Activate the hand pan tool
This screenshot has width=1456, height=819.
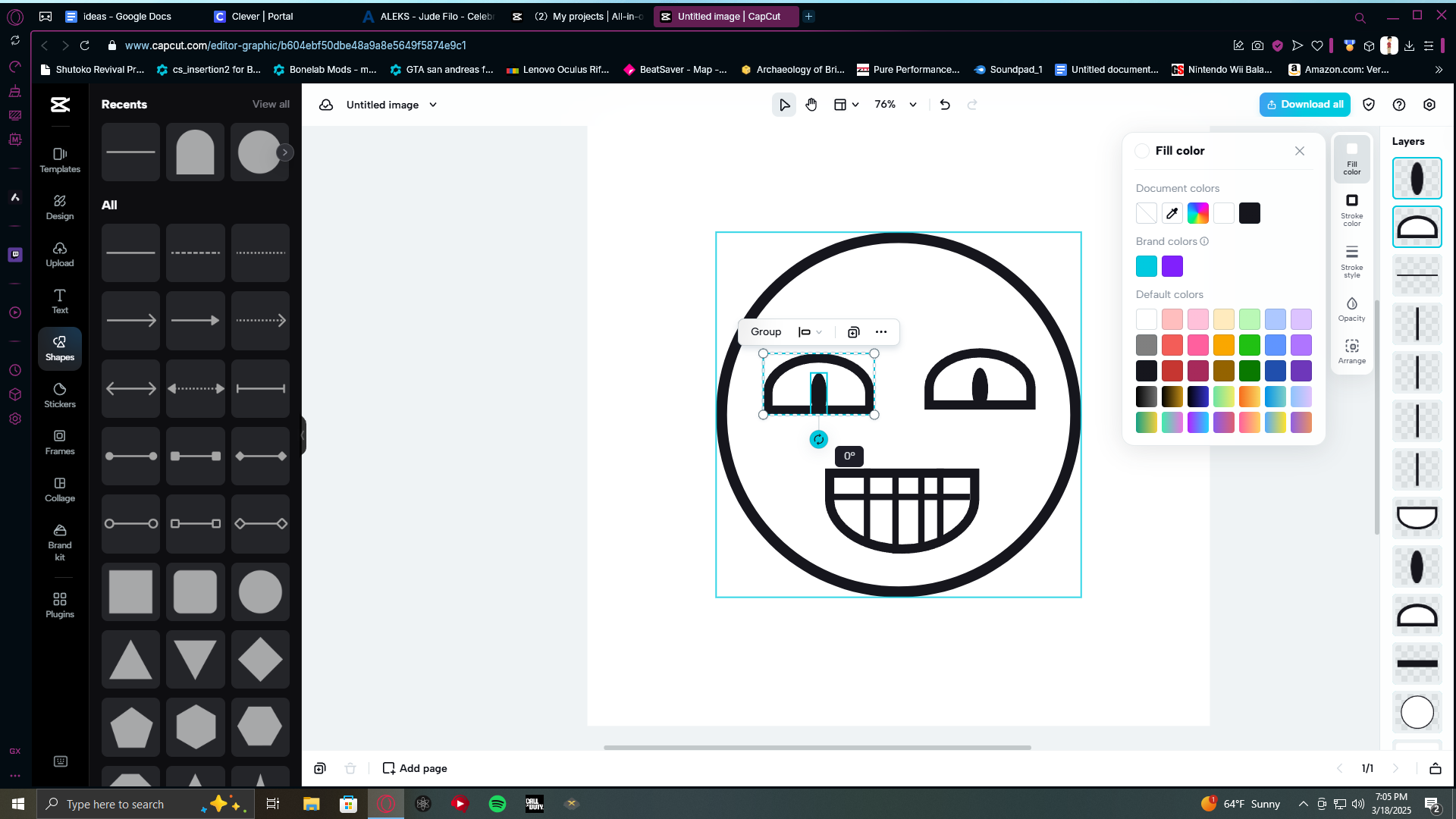(811, 105)
